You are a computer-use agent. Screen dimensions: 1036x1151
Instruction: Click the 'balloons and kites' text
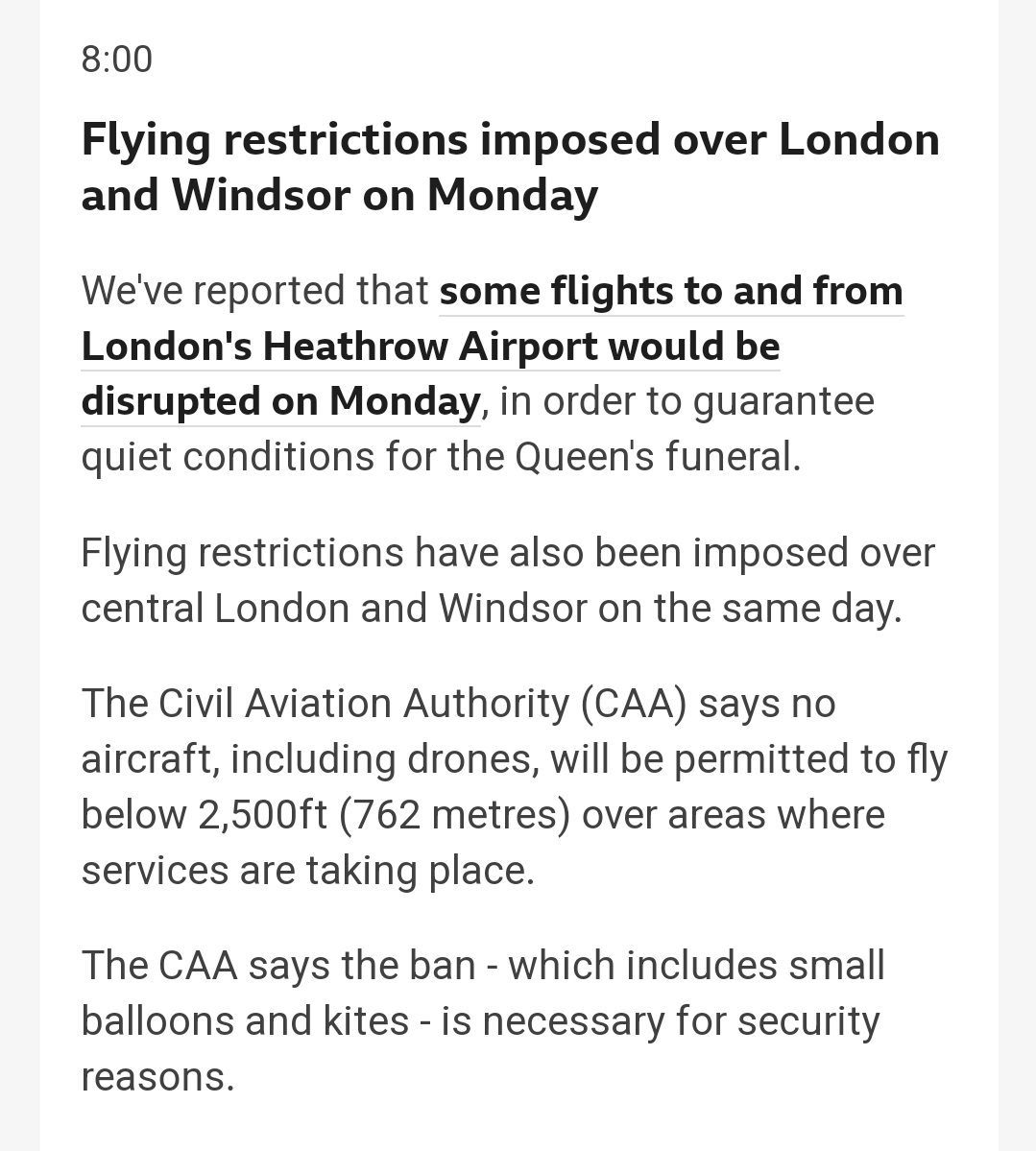245,1021
